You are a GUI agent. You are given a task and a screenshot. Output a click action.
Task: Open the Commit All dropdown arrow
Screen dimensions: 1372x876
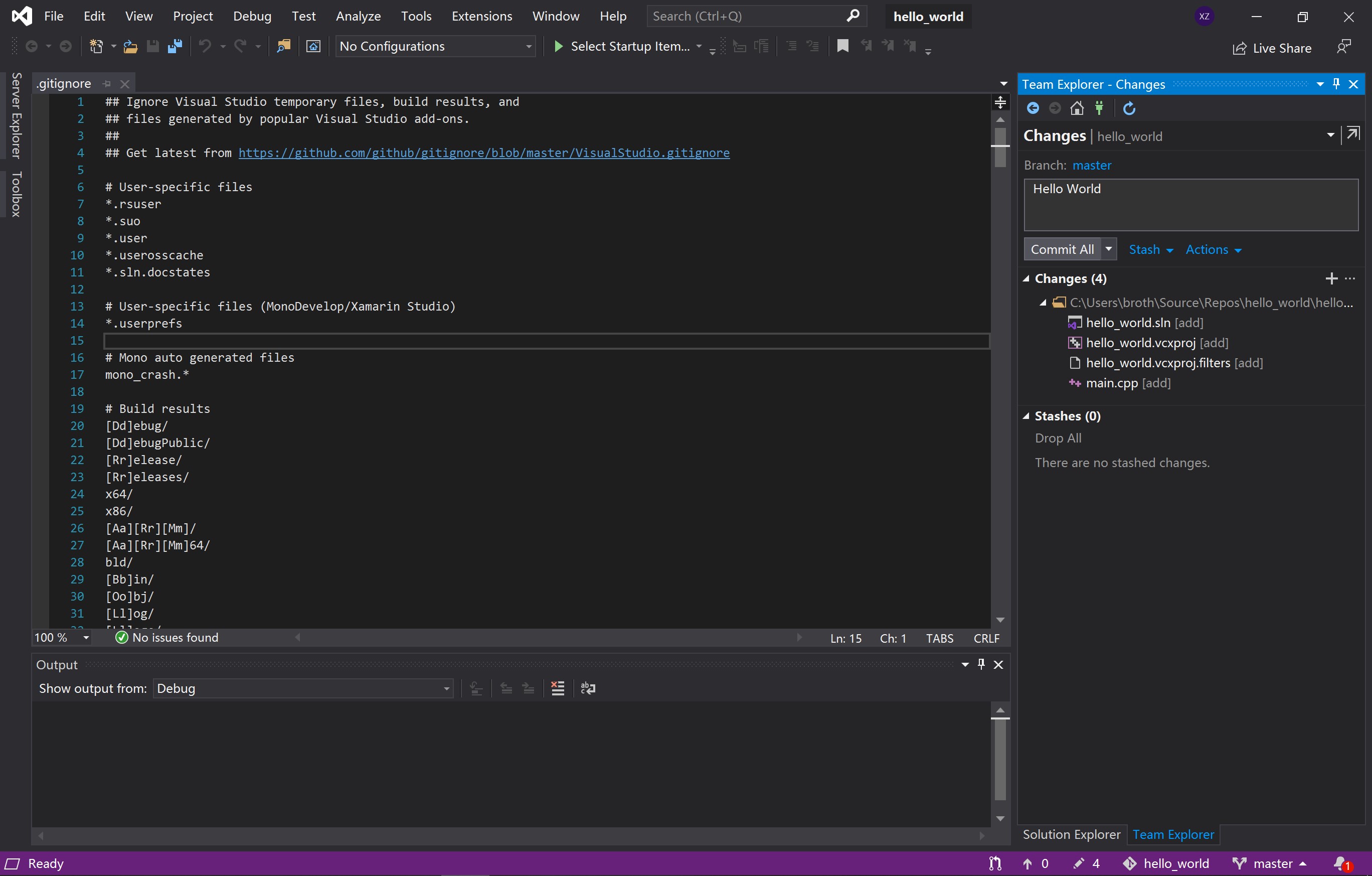1108,249
